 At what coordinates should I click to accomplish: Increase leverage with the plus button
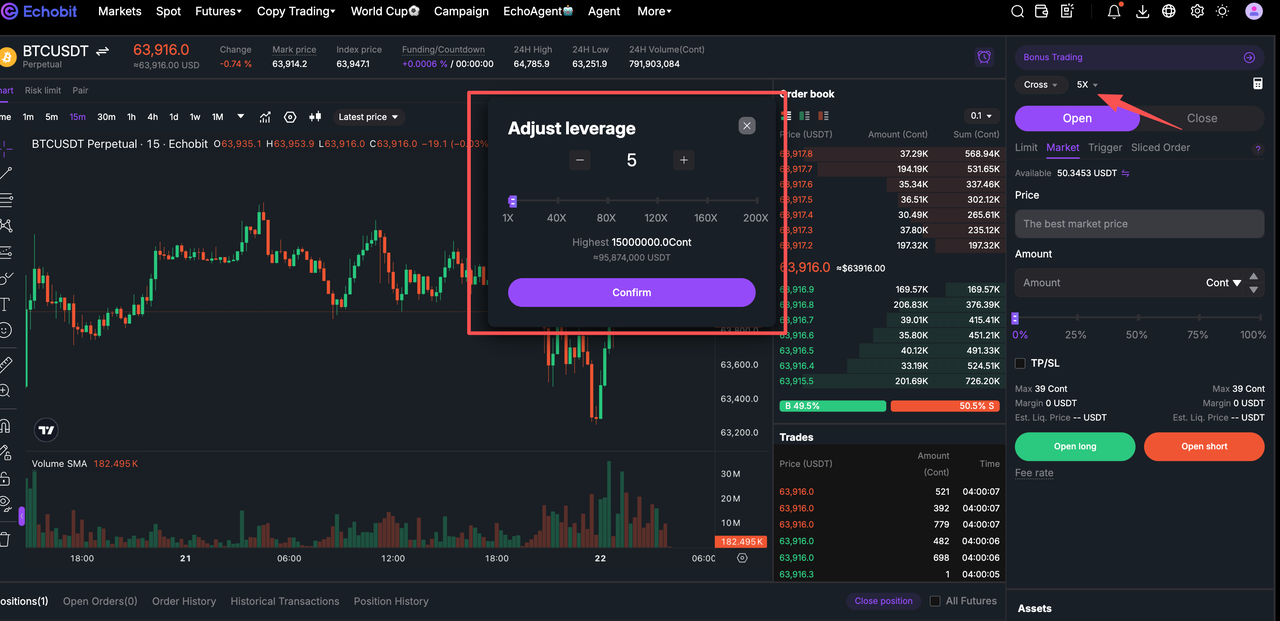pos(683,160)
